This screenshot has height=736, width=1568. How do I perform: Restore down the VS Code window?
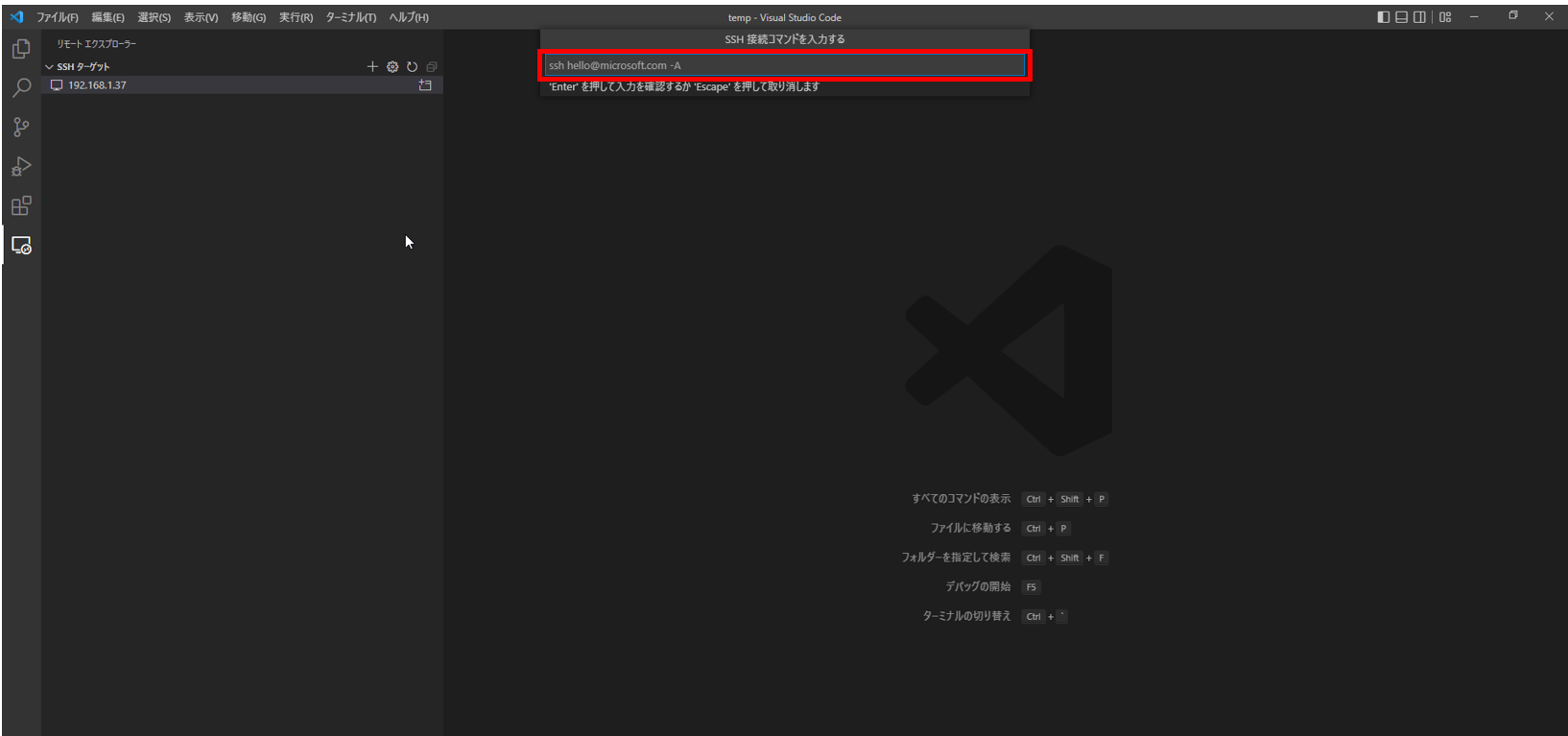(x=1513, y=16)
